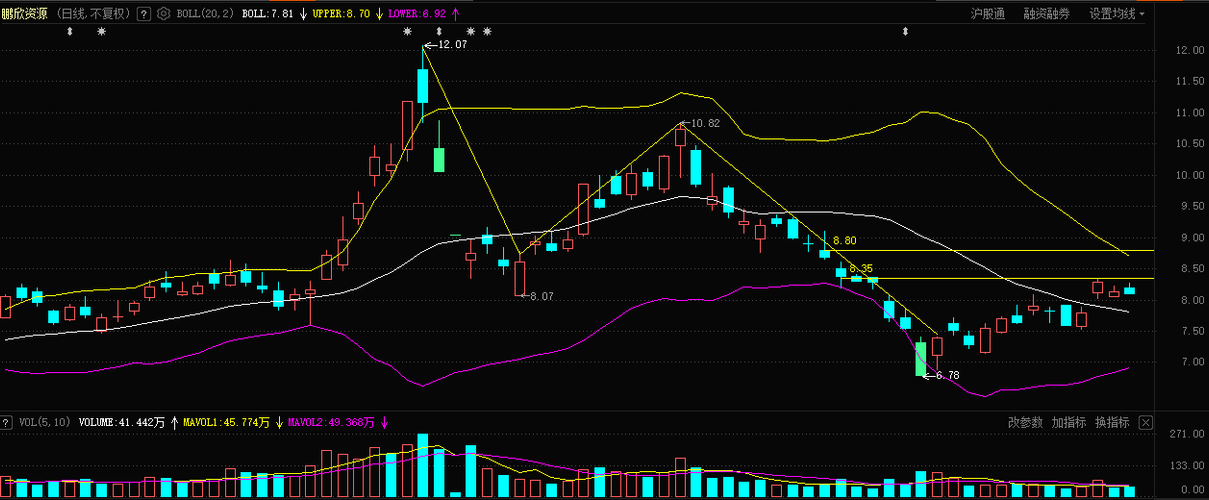Image resolution: width=1209 pixels, height=500 pixels.
Task: Click the (日线,不复权) period label
Action: (94, 14)
